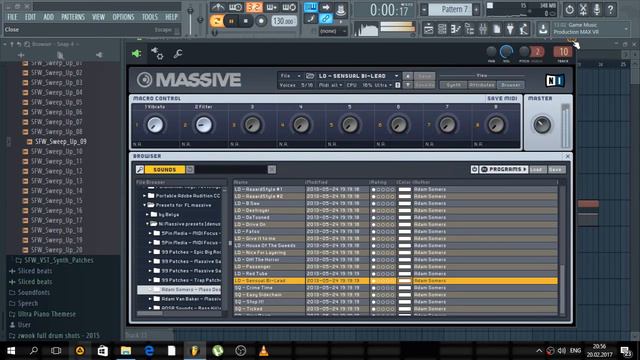
Task: Expand the by Belga folder
Action: tap(147, 214)
